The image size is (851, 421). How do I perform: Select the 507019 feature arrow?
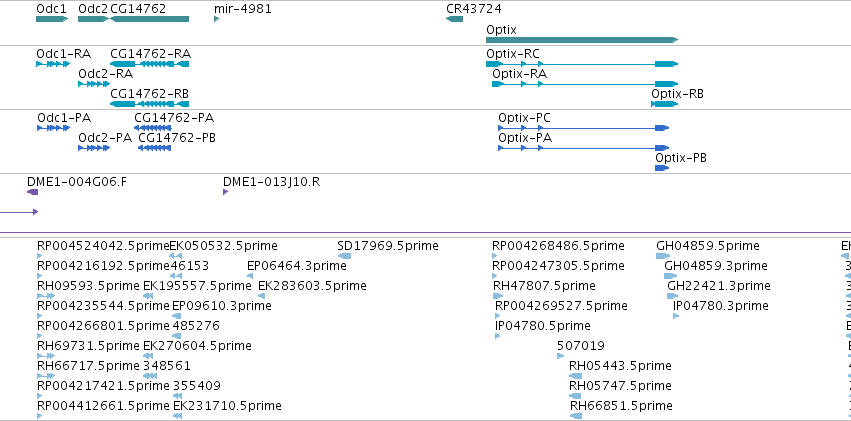click(x=560, y=356)
